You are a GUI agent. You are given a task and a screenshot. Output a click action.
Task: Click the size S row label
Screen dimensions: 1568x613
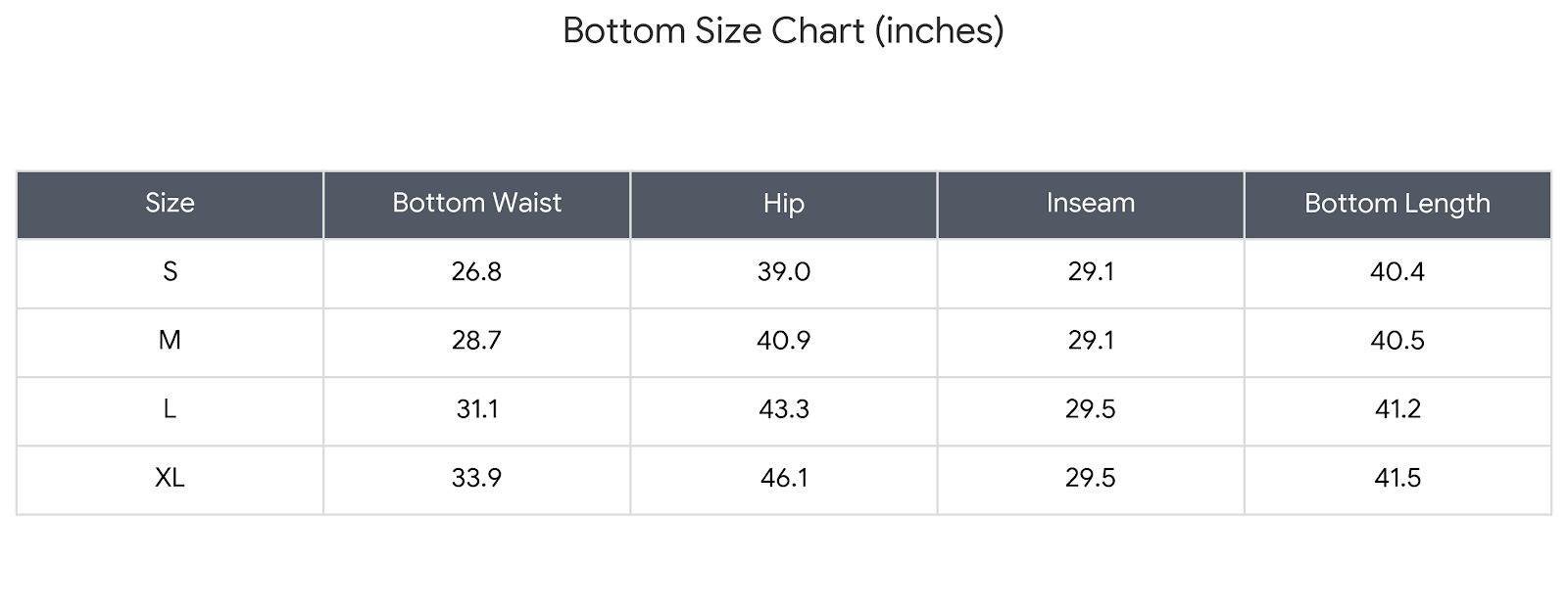click(x=170, y=272)
